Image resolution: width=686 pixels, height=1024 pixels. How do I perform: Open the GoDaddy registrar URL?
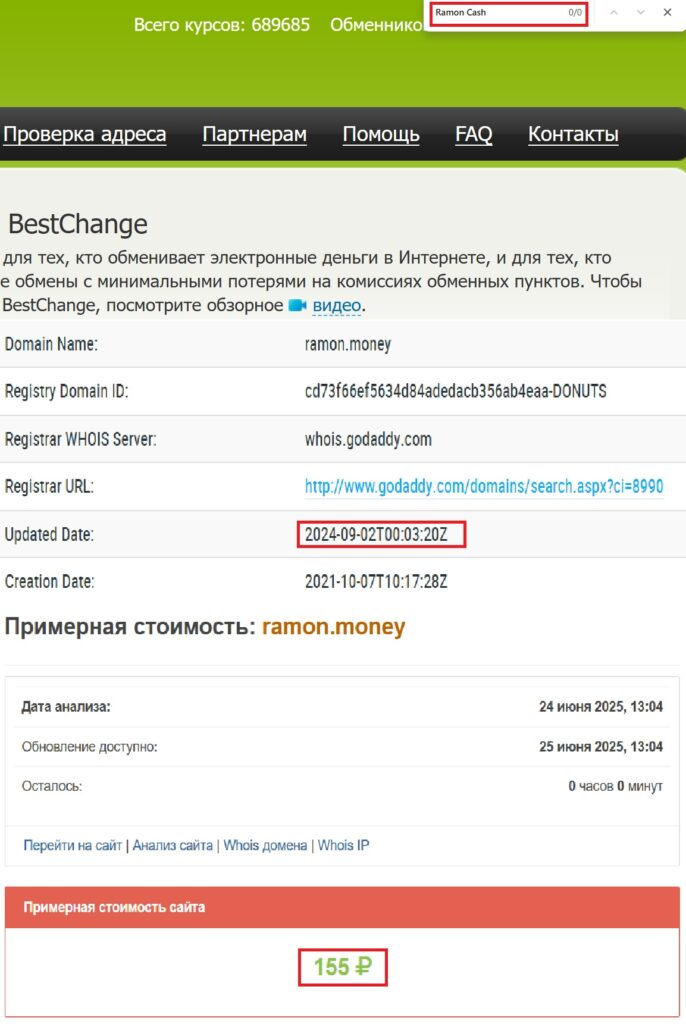484,487
